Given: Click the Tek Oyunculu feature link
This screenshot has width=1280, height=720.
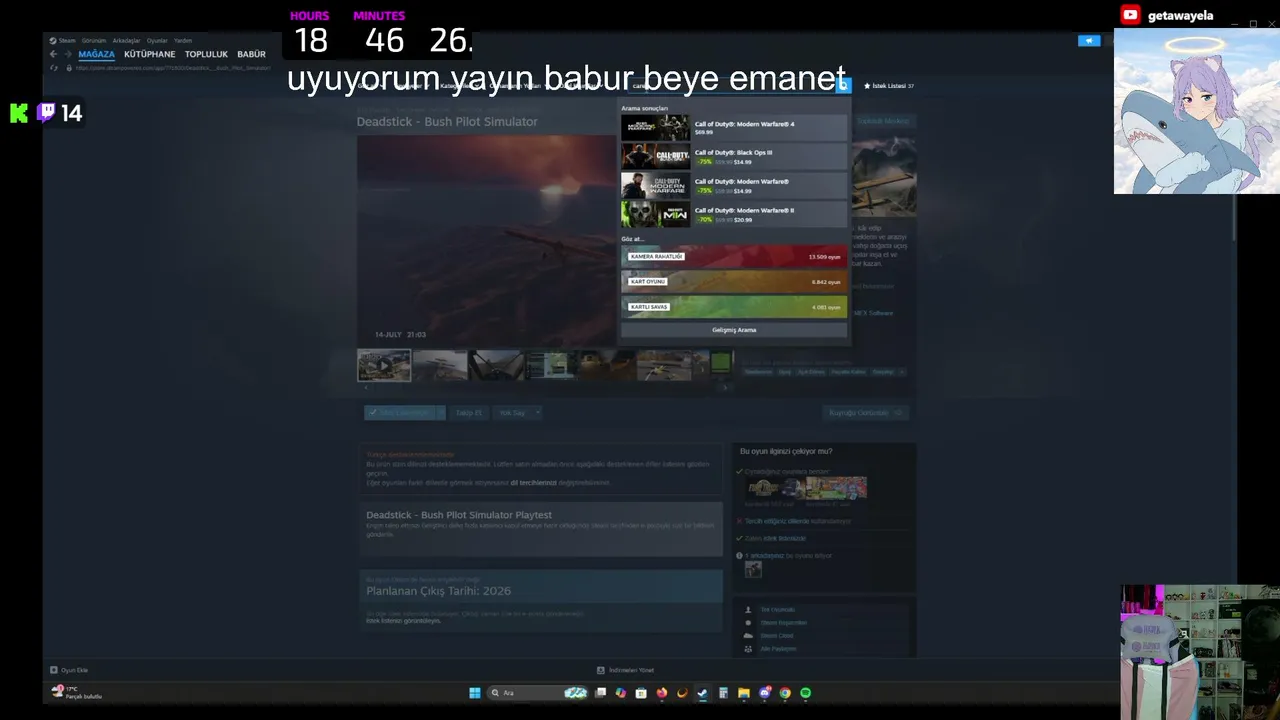Looking at the screenshot, I should click(x=777, y=610).
